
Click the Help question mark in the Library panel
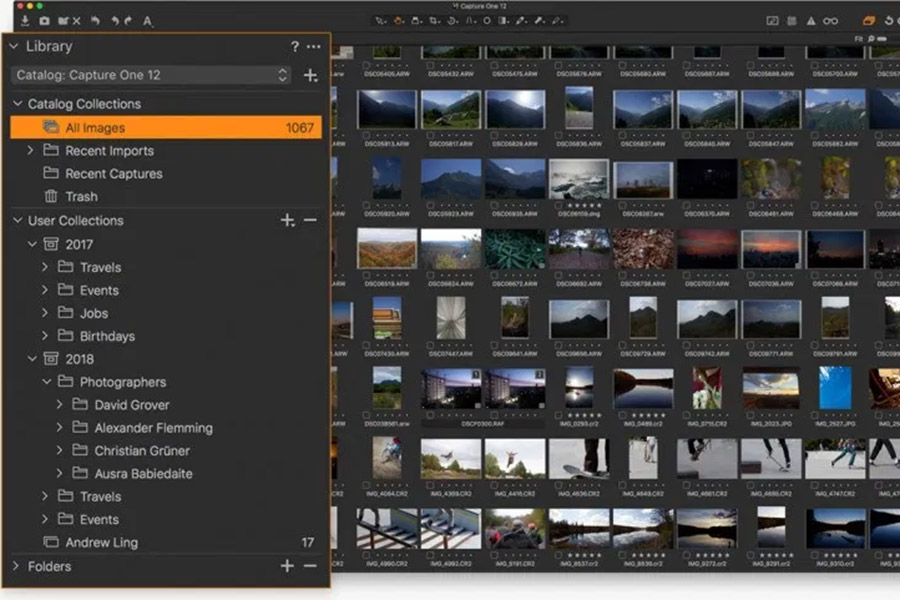[x=294, y=46]
